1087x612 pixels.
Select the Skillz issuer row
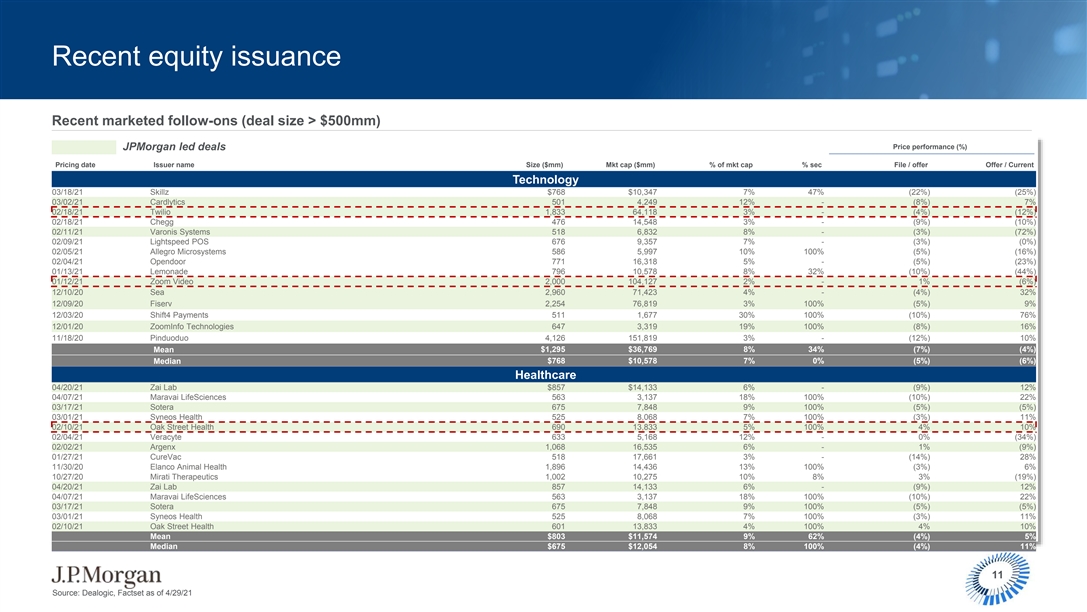point(161,190)
